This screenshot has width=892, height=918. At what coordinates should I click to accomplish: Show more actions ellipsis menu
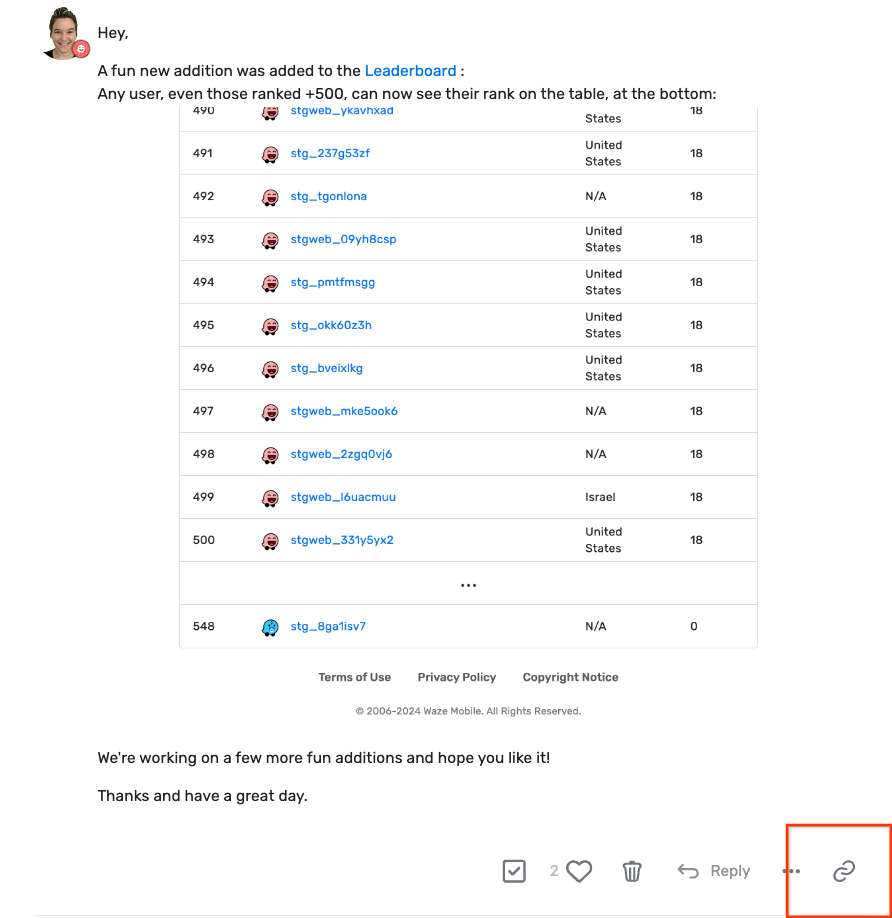[x=791, y=871]
